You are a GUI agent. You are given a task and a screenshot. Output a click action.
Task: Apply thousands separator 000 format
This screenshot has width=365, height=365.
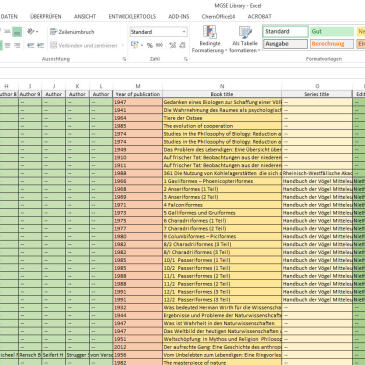click(159, 45)
